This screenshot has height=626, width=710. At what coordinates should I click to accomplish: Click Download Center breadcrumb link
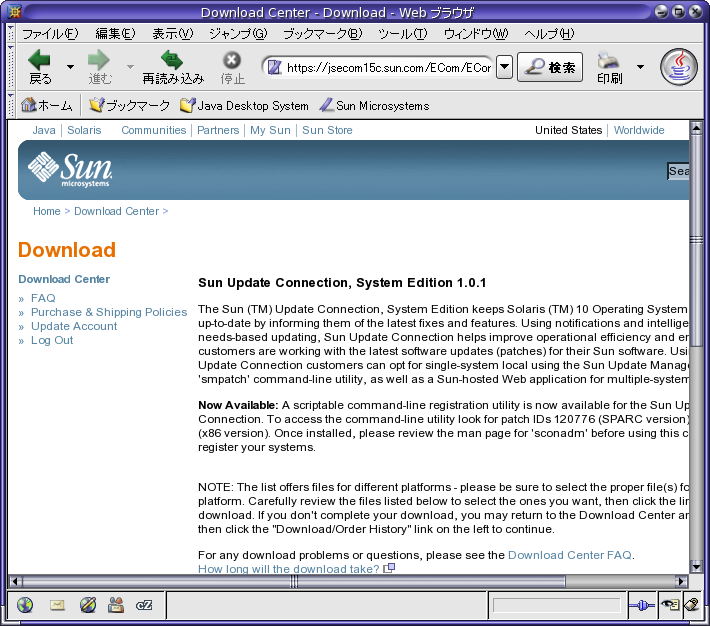116,211
